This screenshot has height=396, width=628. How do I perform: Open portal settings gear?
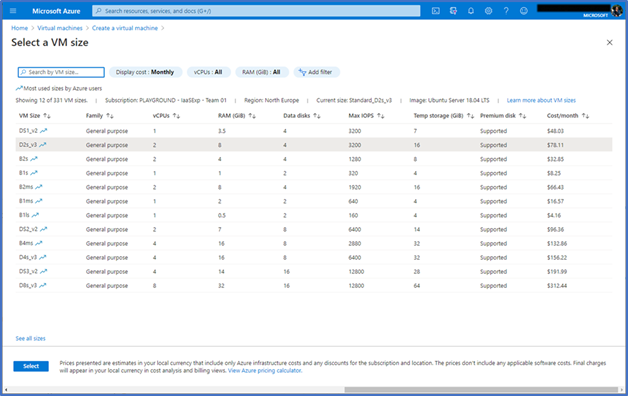(488, 11)
